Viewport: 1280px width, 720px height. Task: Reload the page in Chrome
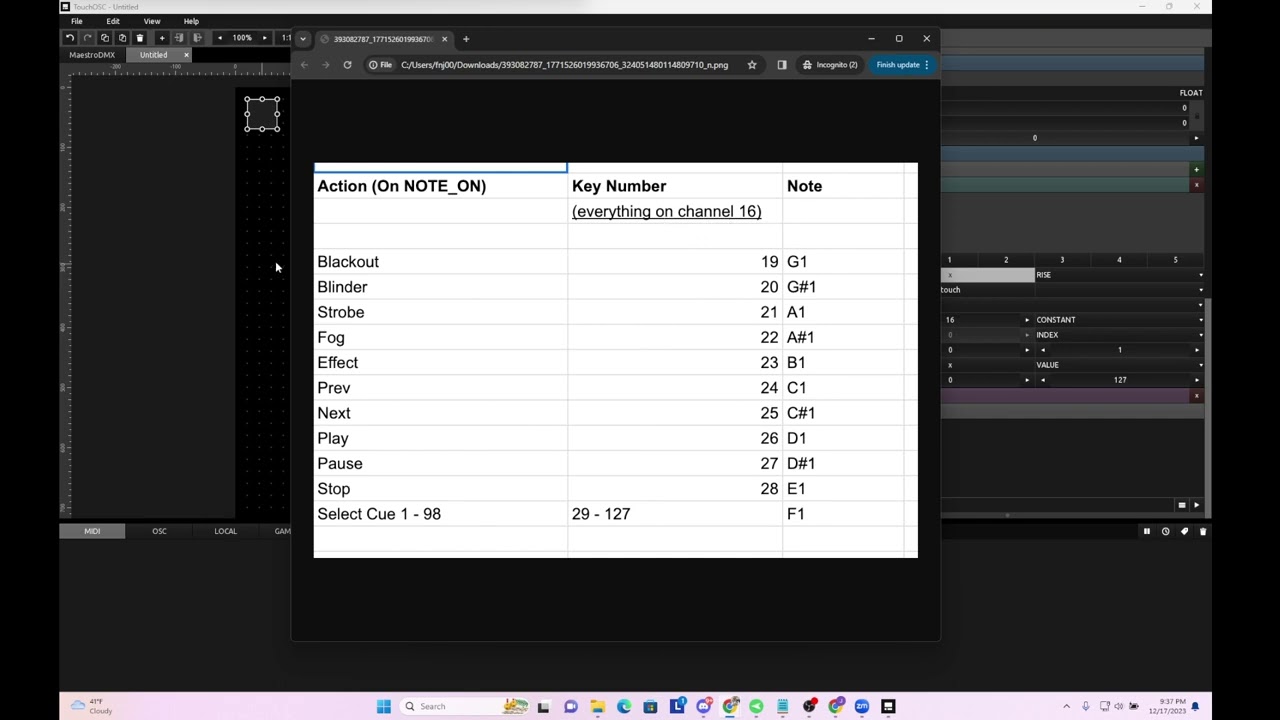pos(347,65)
